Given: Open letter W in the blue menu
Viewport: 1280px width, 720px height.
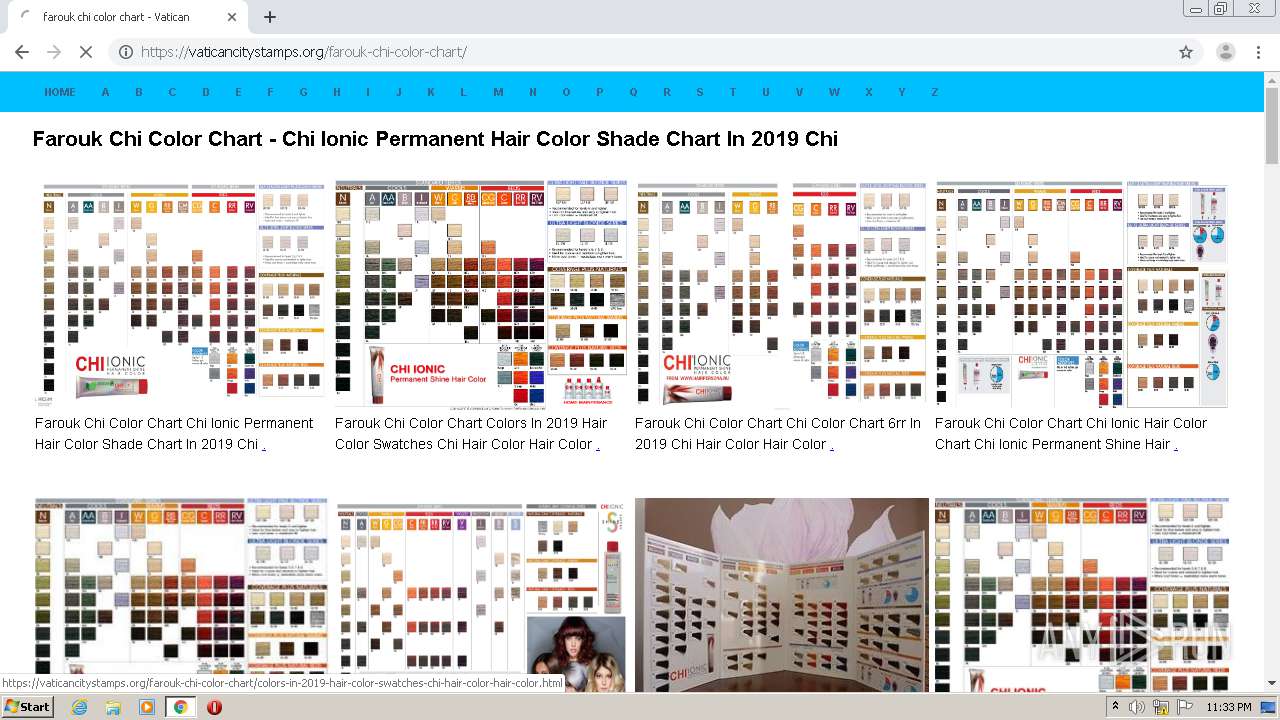Looking at the screenshot, I should click(834, 92).
